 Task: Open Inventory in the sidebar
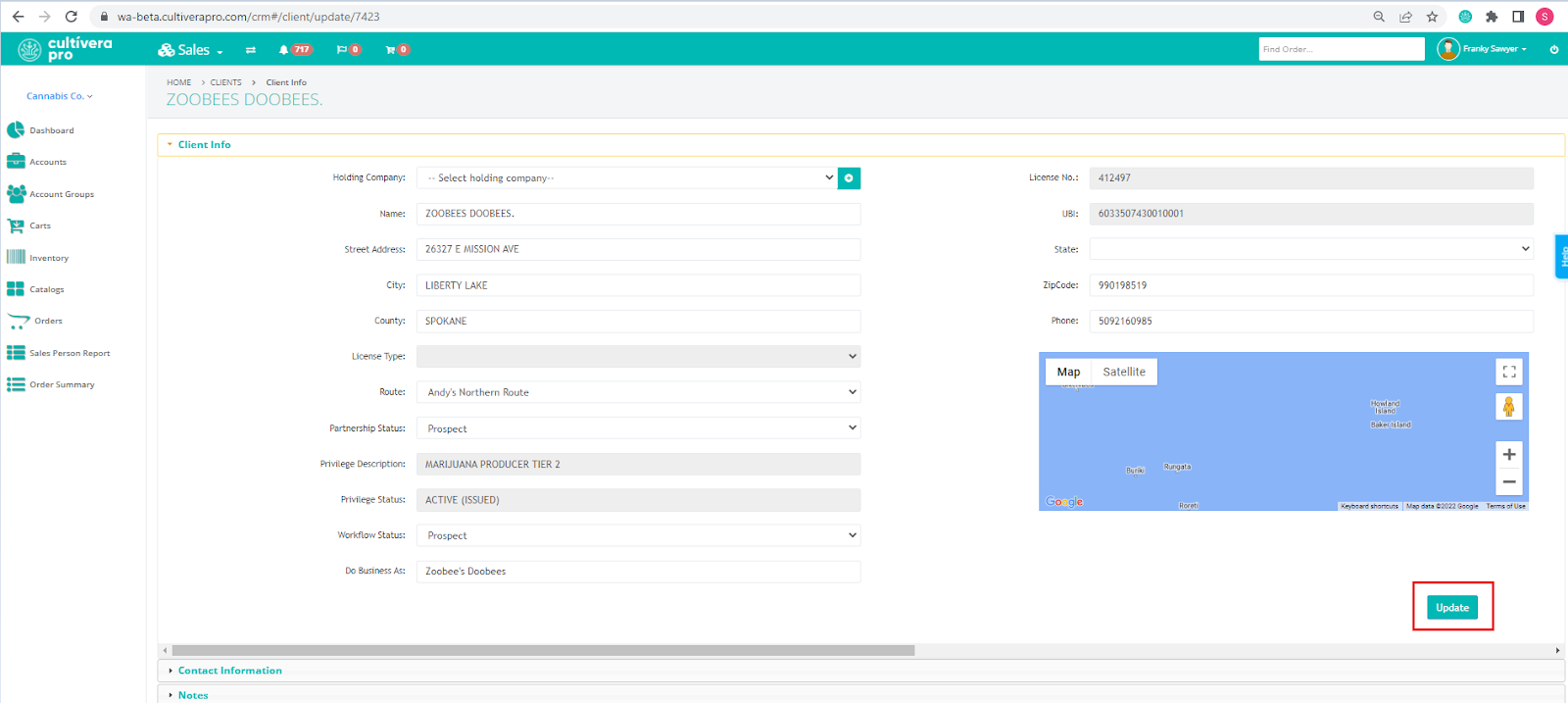[x=38, y=258]
